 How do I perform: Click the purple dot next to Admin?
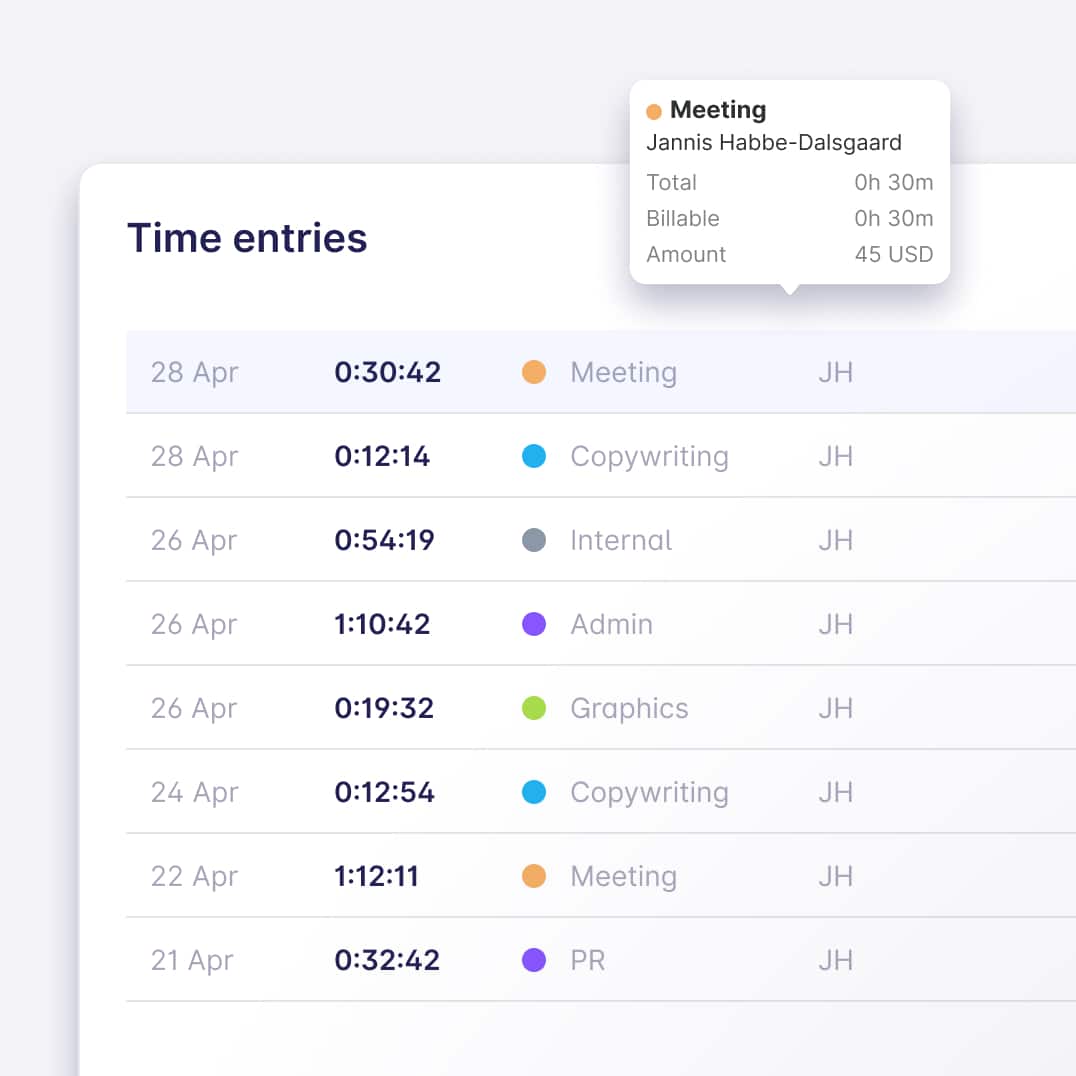click(534, 624)
